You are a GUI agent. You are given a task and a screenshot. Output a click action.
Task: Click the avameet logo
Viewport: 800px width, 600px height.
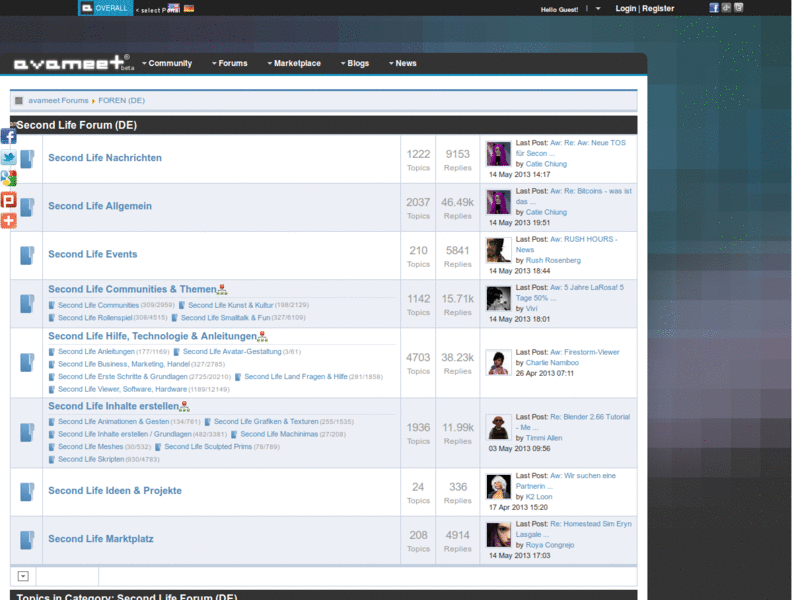(x=71, y=63)
